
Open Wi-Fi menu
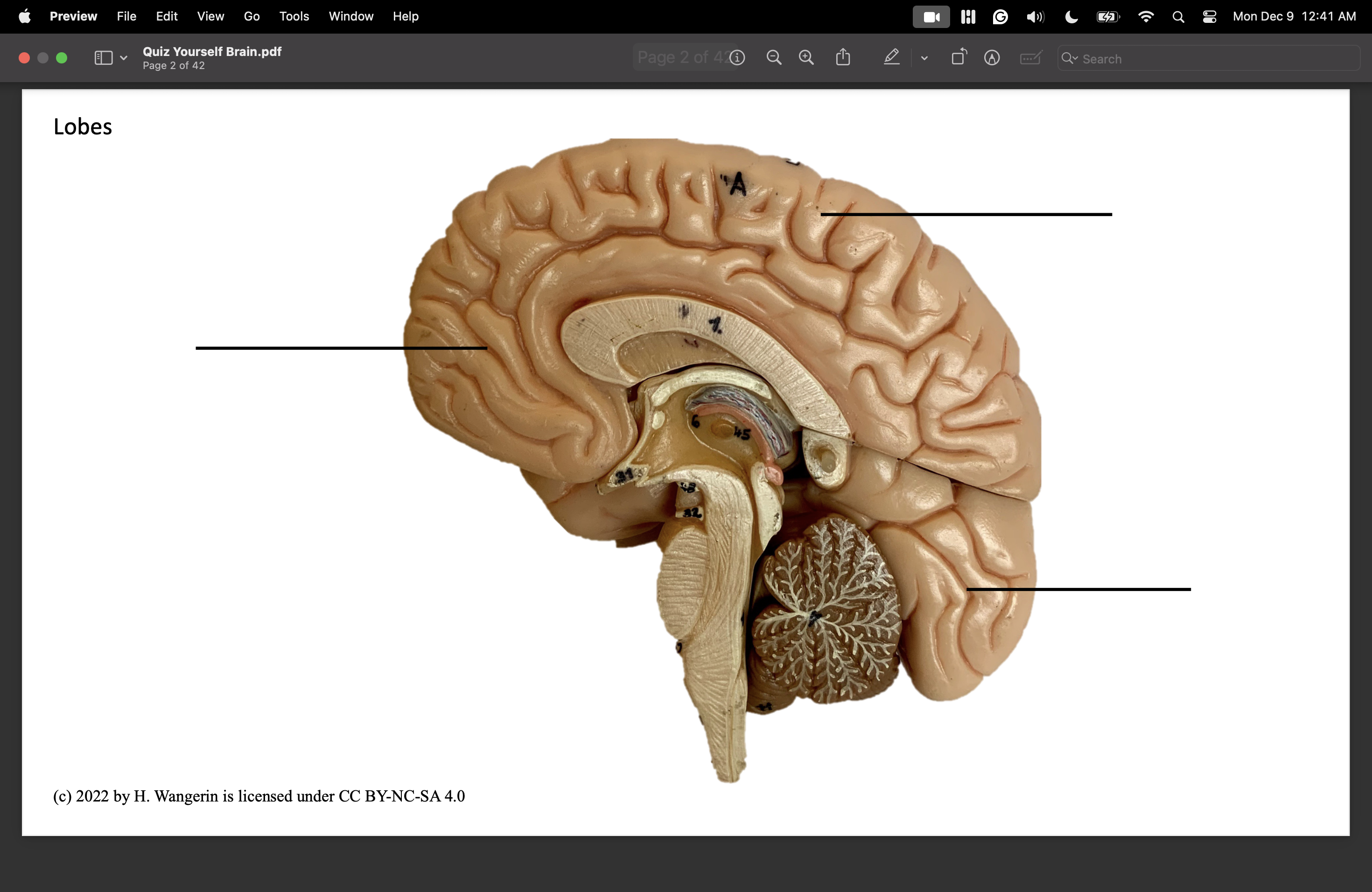click(1146, 17)
